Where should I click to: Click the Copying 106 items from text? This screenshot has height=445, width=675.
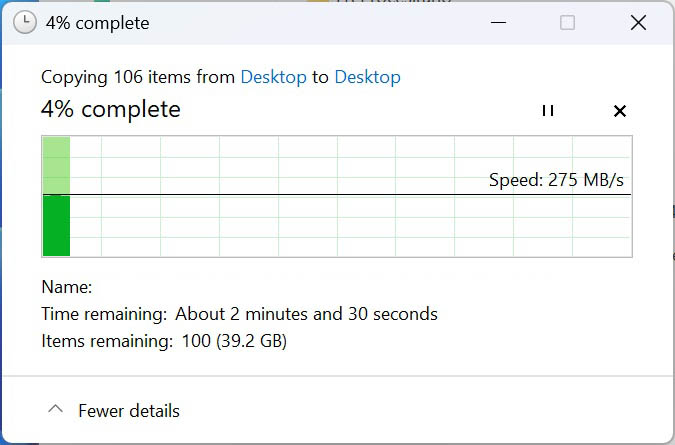pyautogui.click(x=138, y=77)
